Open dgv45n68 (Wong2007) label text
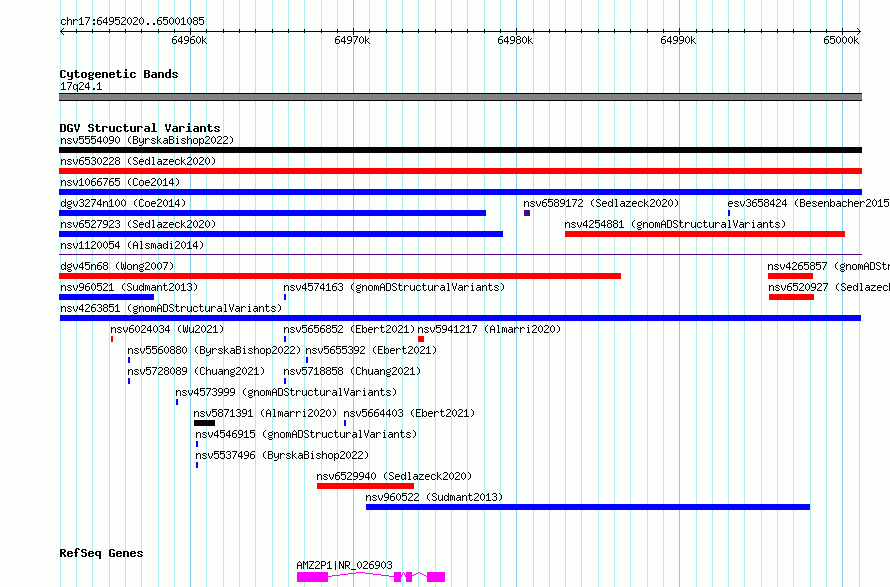 coord(117,266)
